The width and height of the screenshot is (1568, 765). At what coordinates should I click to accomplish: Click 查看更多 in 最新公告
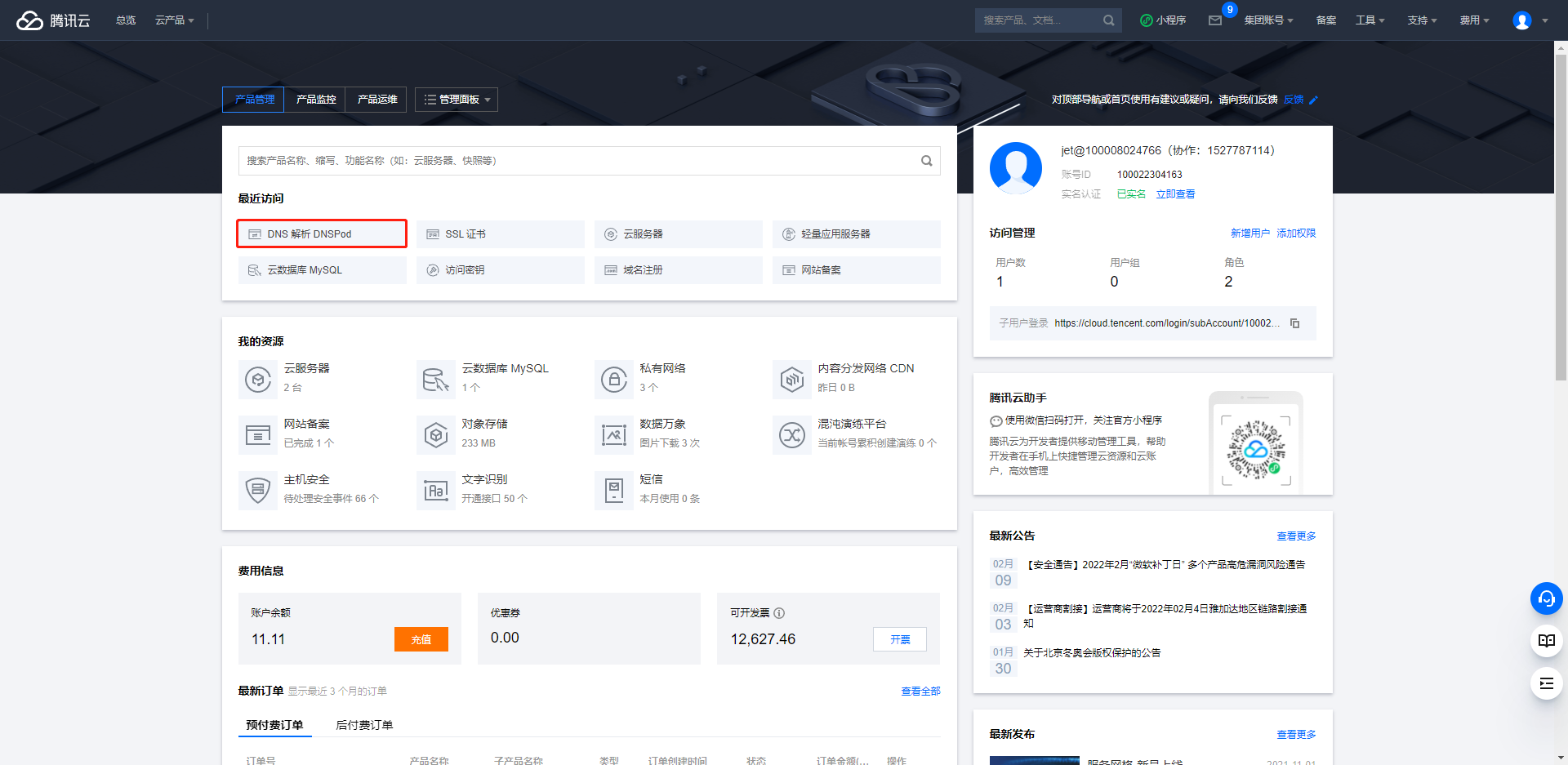click(1296, 536)
